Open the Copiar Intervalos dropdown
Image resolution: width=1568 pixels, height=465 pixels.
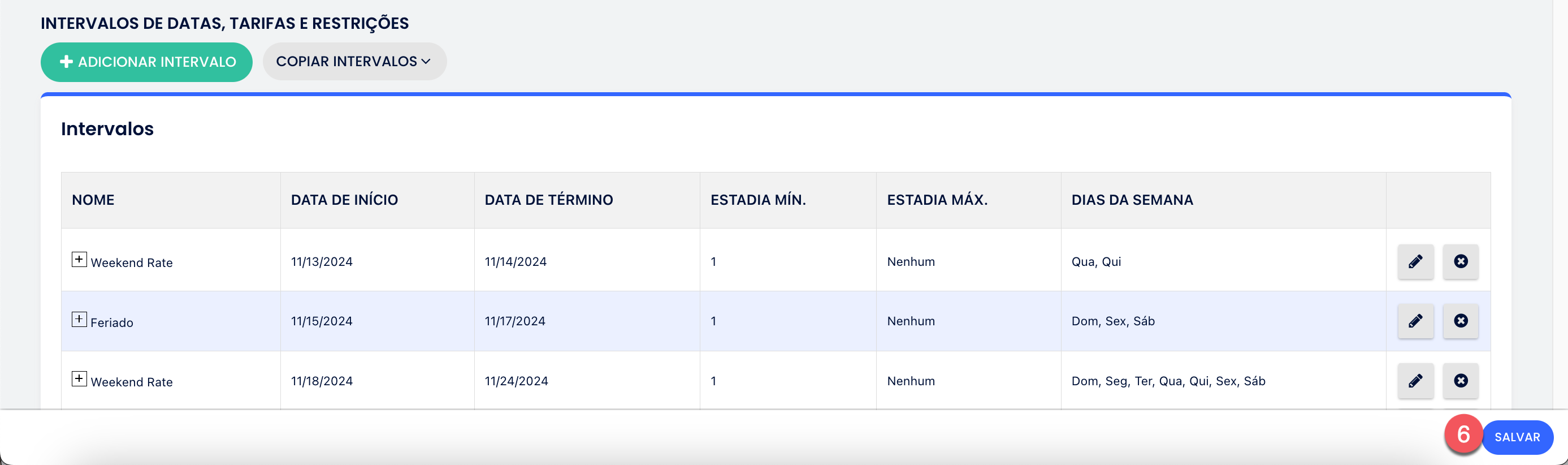pos(354,62)
